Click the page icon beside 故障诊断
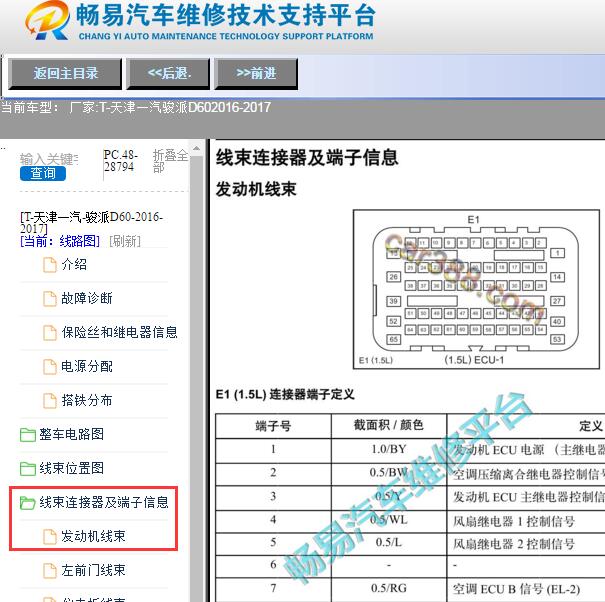The height and width of the screenshot is (602, 605). (49, 299)
